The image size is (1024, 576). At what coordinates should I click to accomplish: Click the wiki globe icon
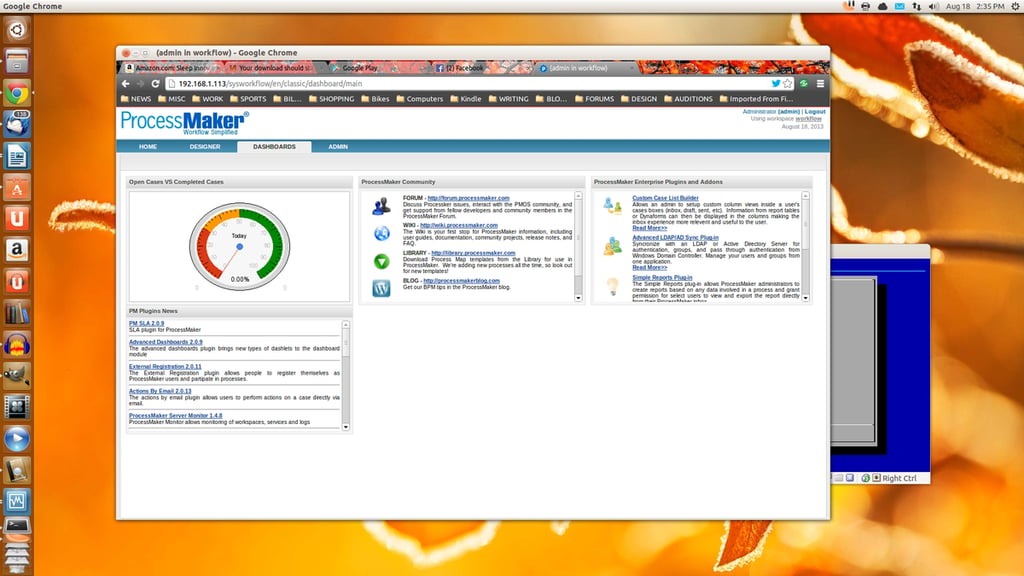(381, 233)
